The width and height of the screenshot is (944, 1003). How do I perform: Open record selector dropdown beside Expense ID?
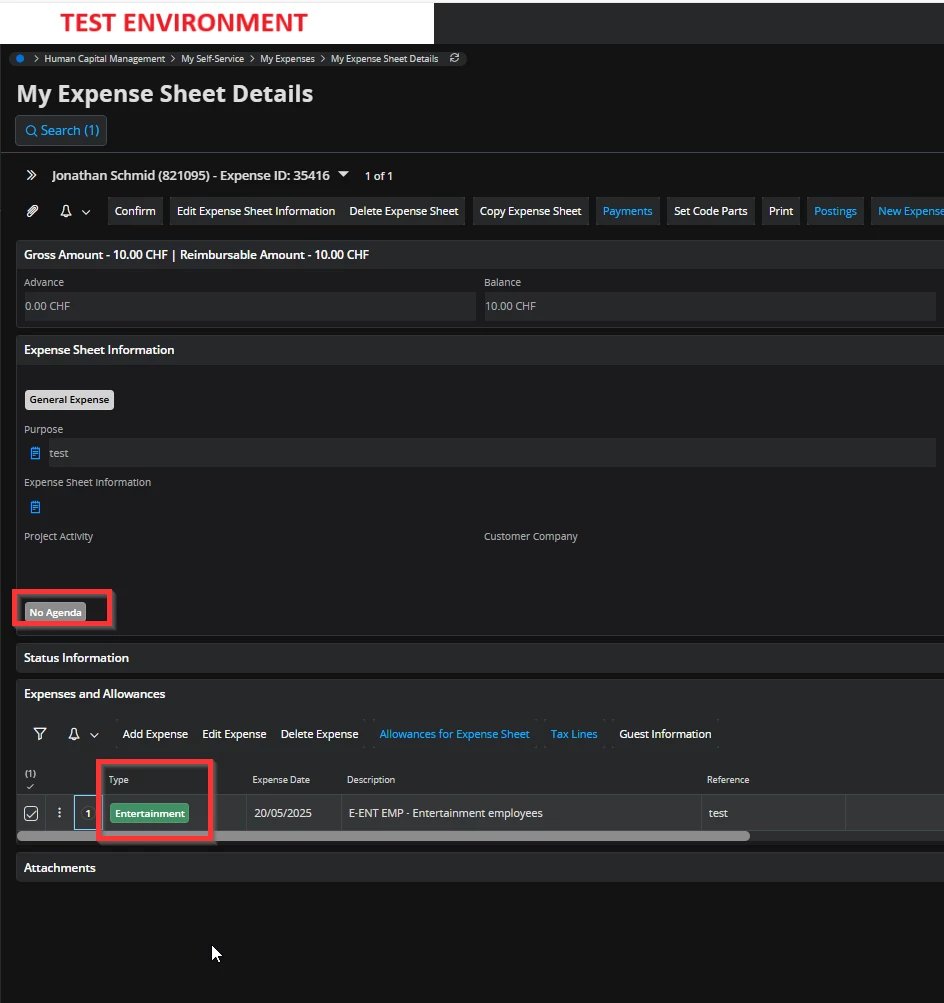coord(343,174)
